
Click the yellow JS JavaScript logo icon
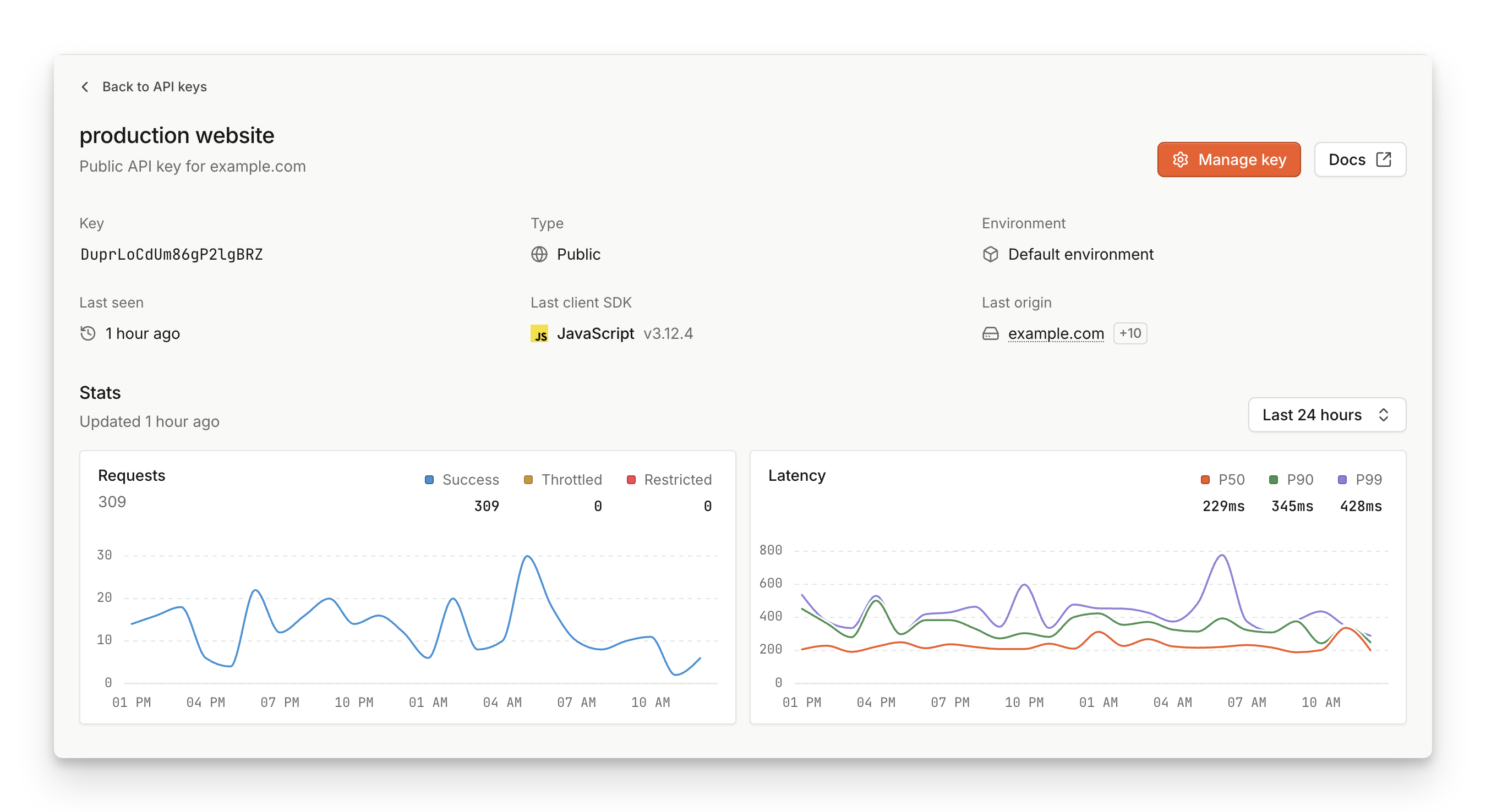(x=539, y=334)
